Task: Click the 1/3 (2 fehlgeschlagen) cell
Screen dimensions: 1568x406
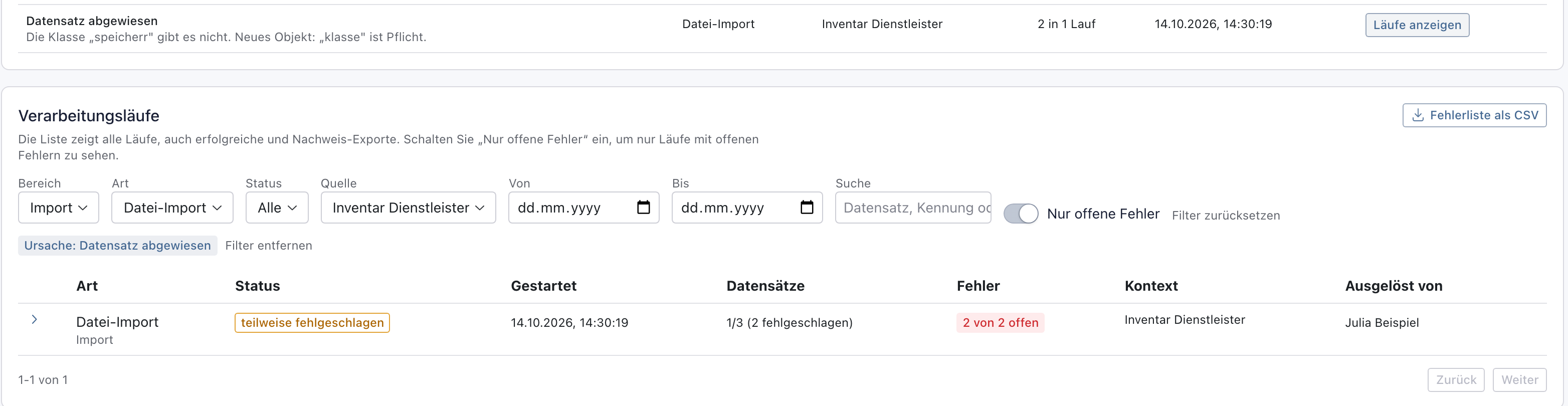Action: (x=790, y=323)
